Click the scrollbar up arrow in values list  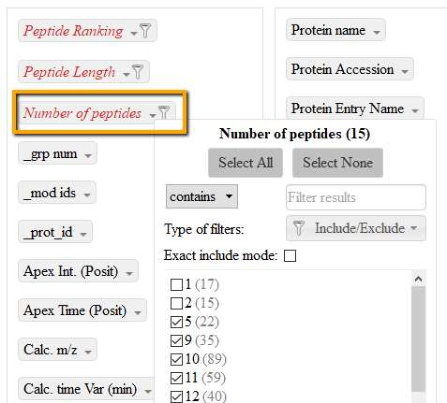pos(419,279)
